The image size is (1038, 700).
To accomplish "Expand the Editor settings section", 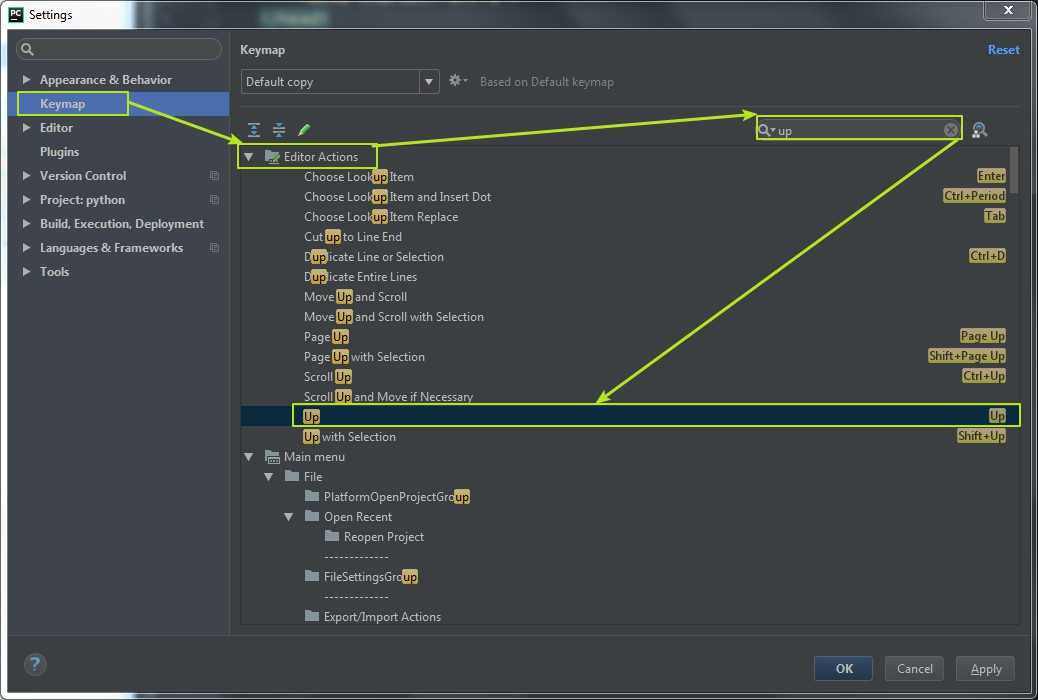I will tap(26, 127).
